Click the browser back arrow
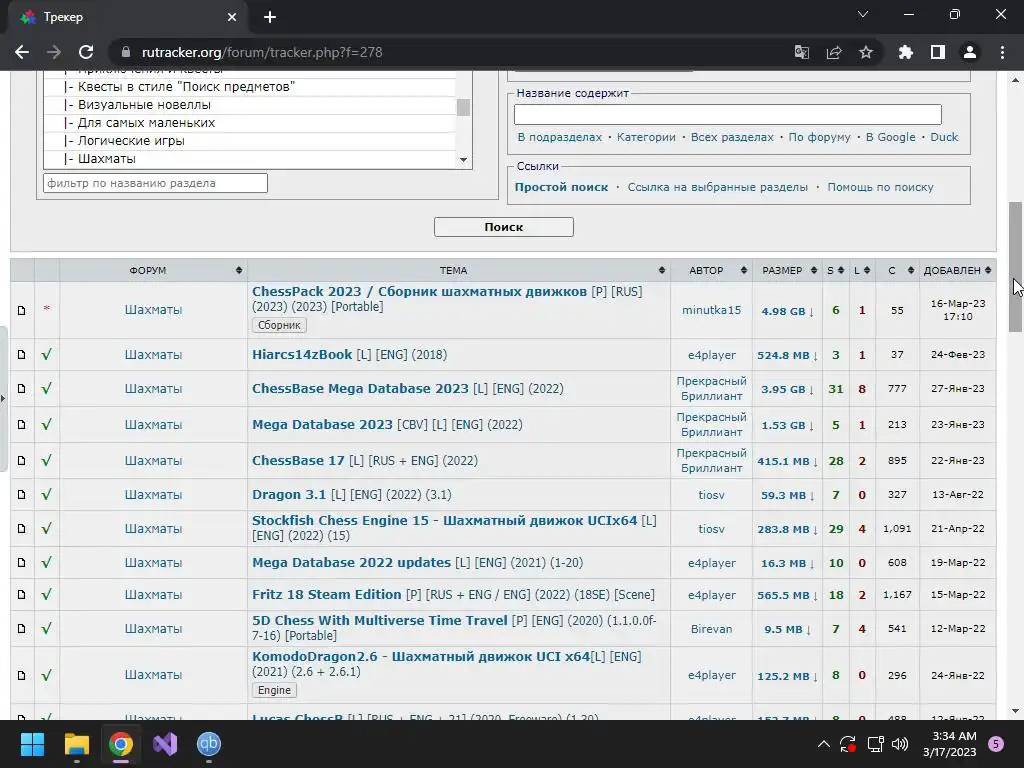Viewport: 1024px width, 768px height. [22, 52]
